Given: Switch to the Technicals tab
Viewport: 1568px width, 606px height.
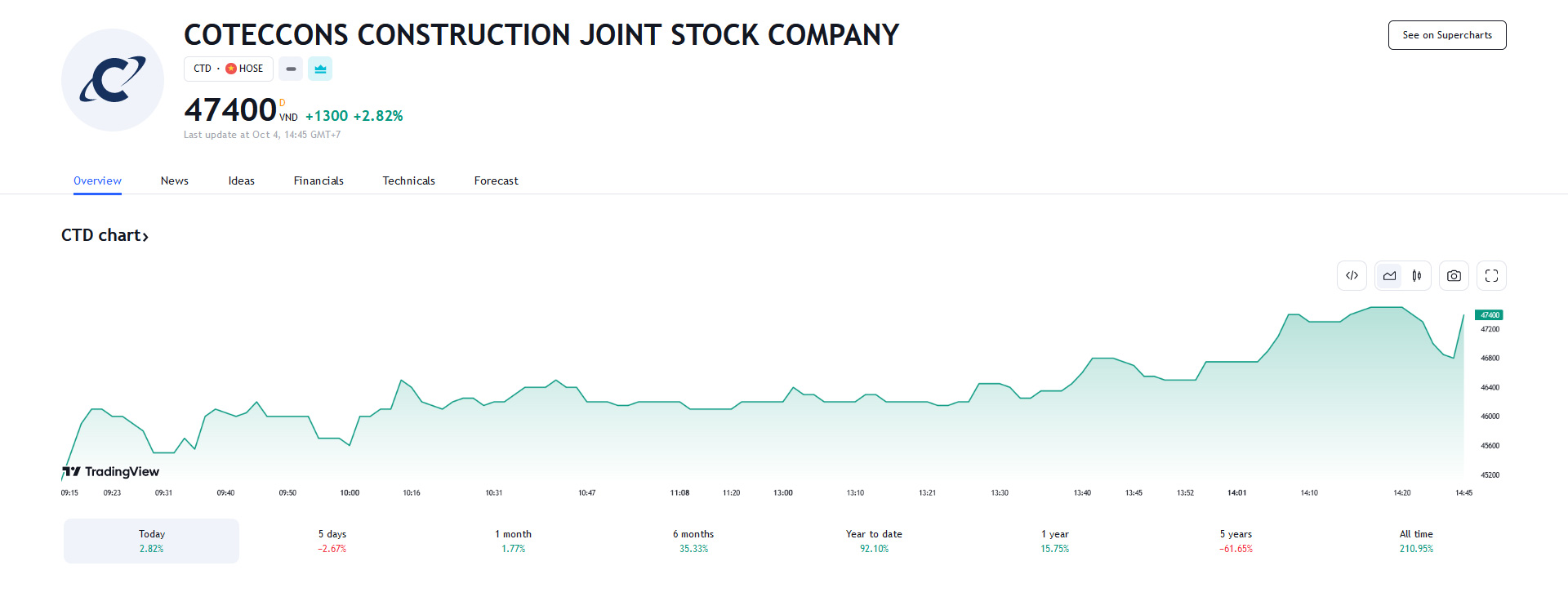Looking at the screenshot, I should 408,181.
